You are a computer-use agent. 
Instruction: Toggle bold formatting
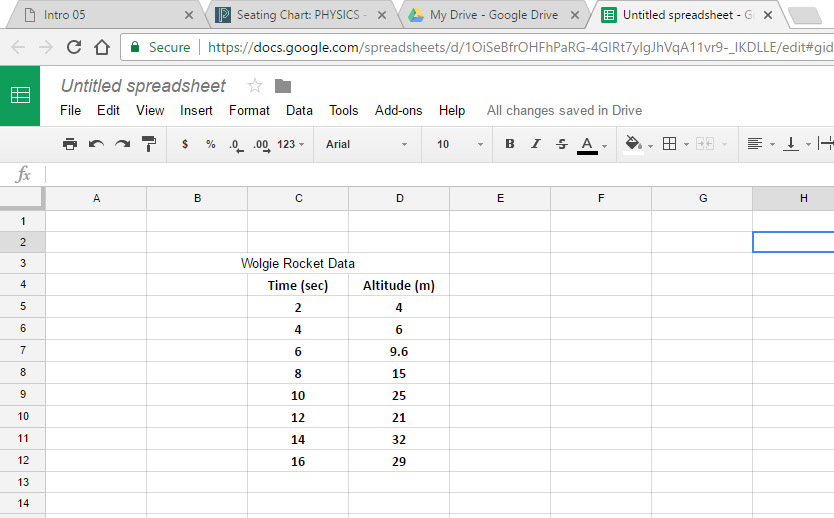[510, 144]
